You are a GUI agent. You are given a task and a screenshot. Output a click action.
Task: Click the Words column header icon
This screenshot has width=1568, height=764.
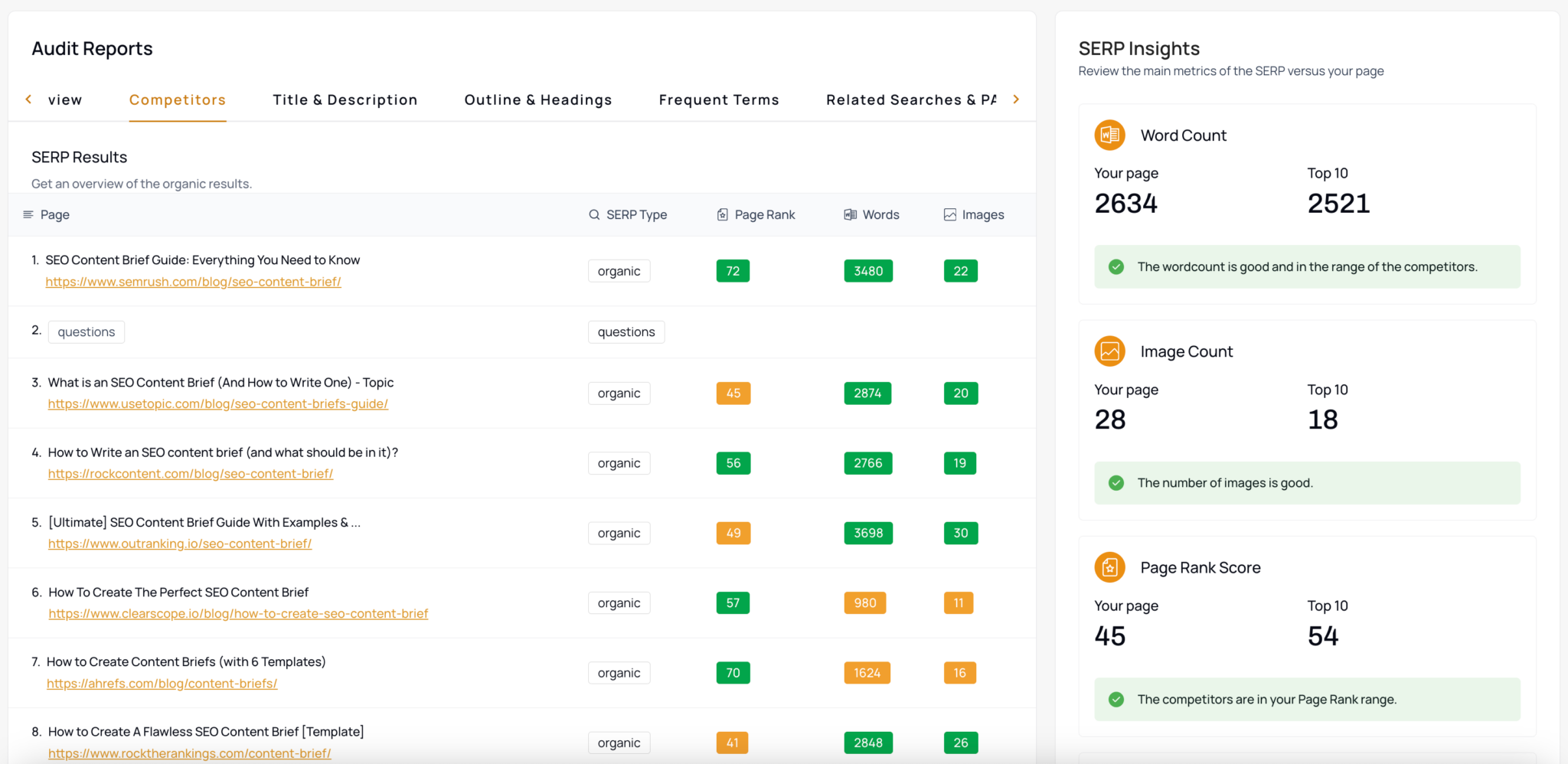point(849,214)
